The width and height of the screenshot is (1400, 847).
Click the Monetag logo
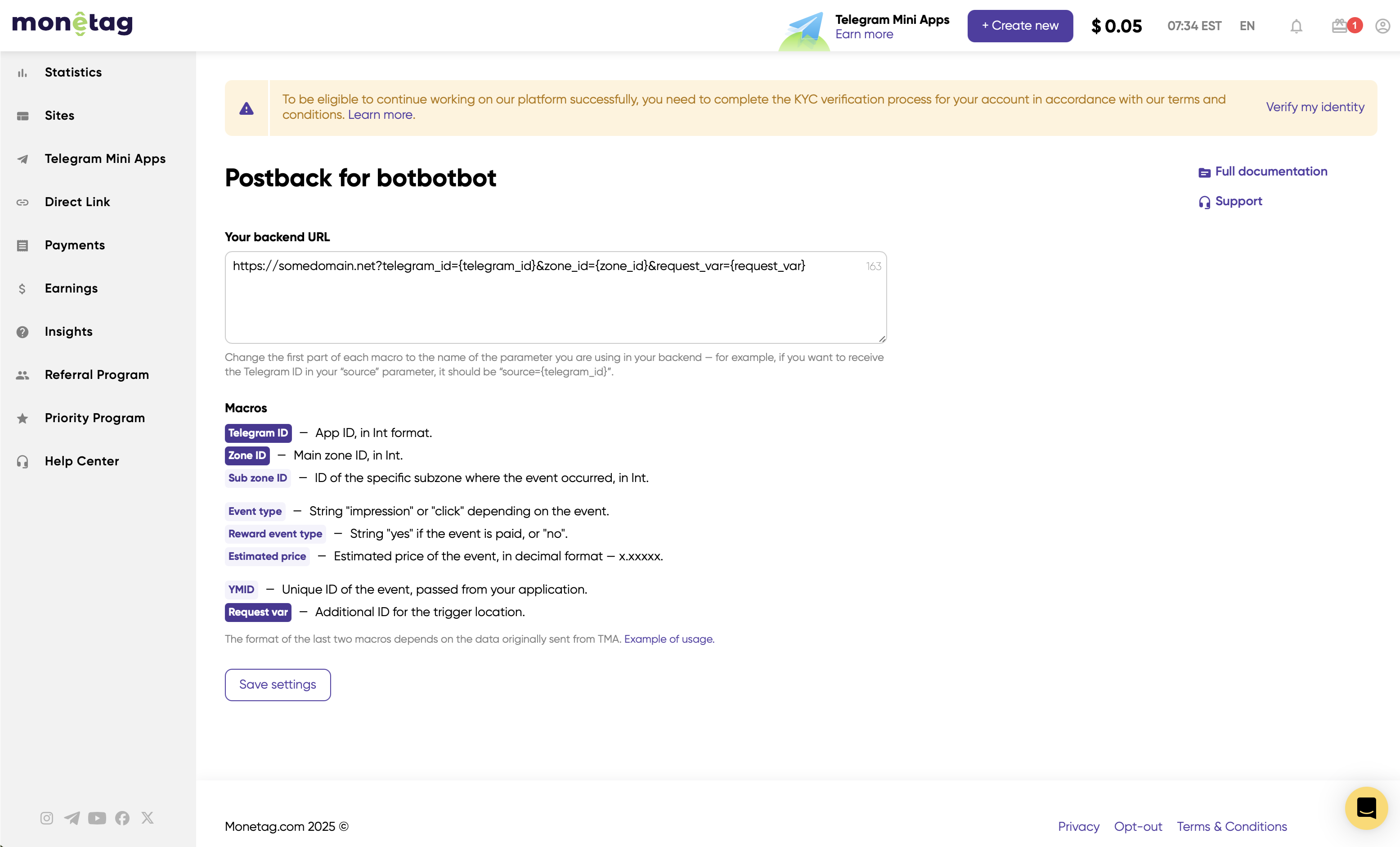coord(72,24)
